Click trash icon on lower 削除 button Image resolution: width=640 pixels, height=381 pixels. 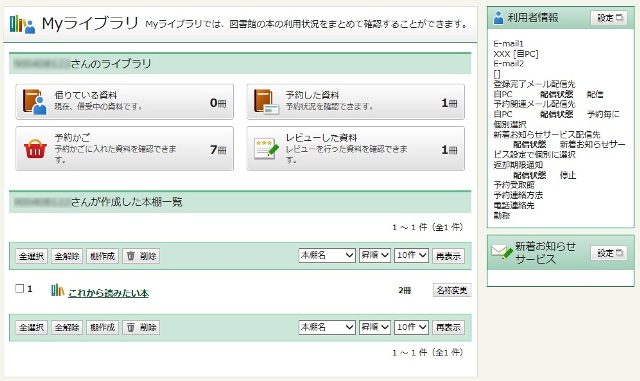[131, 327]
